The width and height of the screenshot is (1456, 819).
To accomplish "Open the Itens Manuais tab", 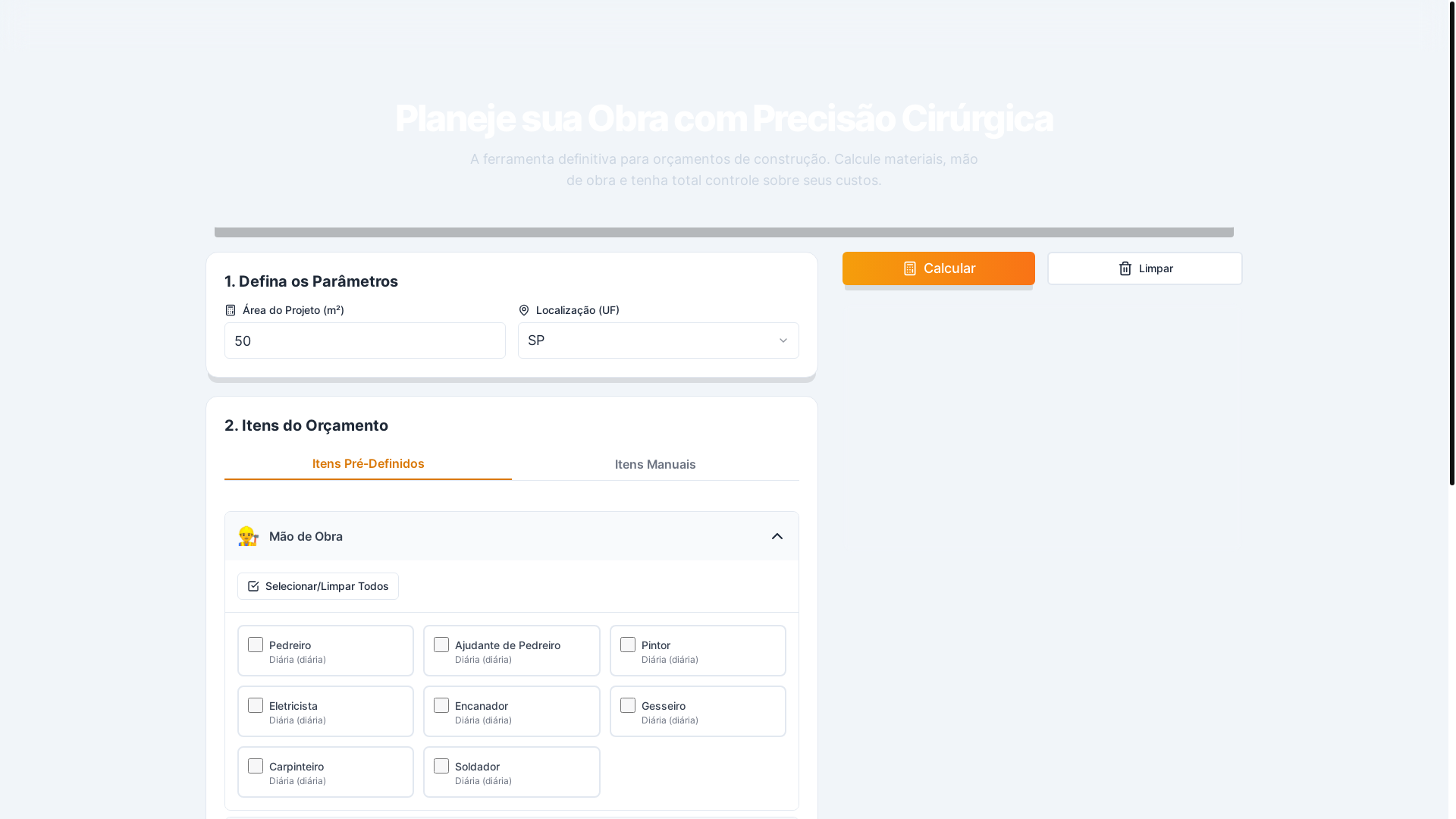I will [x=655, y=464].
